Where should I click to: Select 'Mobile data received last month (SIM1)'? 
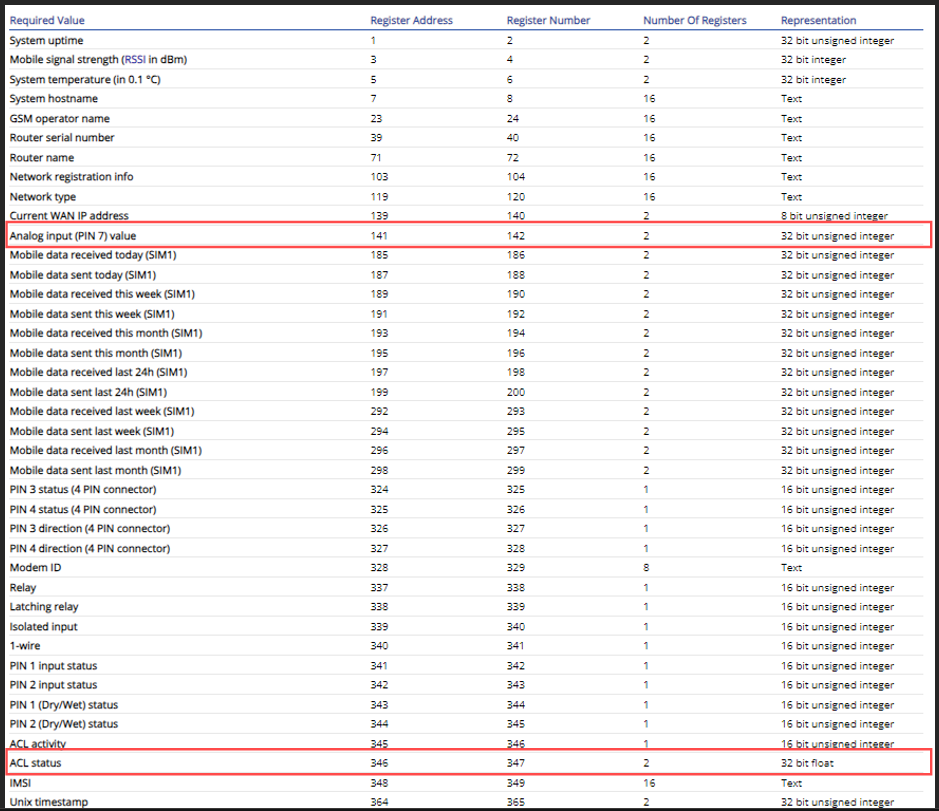pyautogui.click(x=105, y=450)
